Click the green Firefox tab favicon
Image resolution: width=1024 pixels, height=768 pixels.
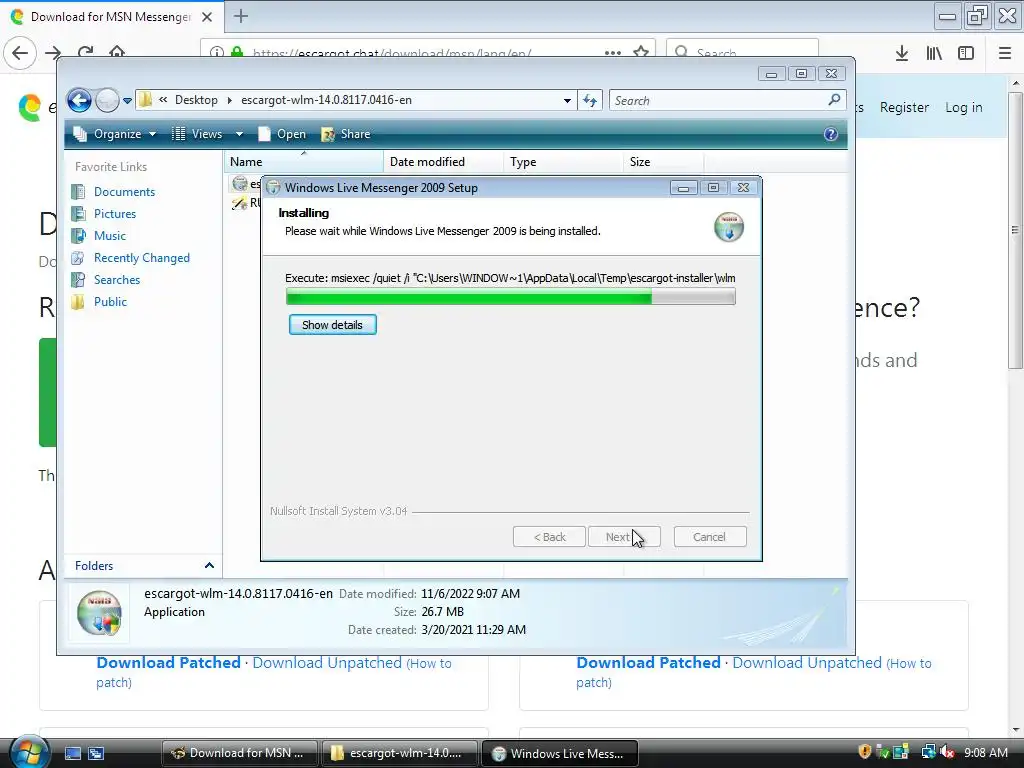click(18, 16)
